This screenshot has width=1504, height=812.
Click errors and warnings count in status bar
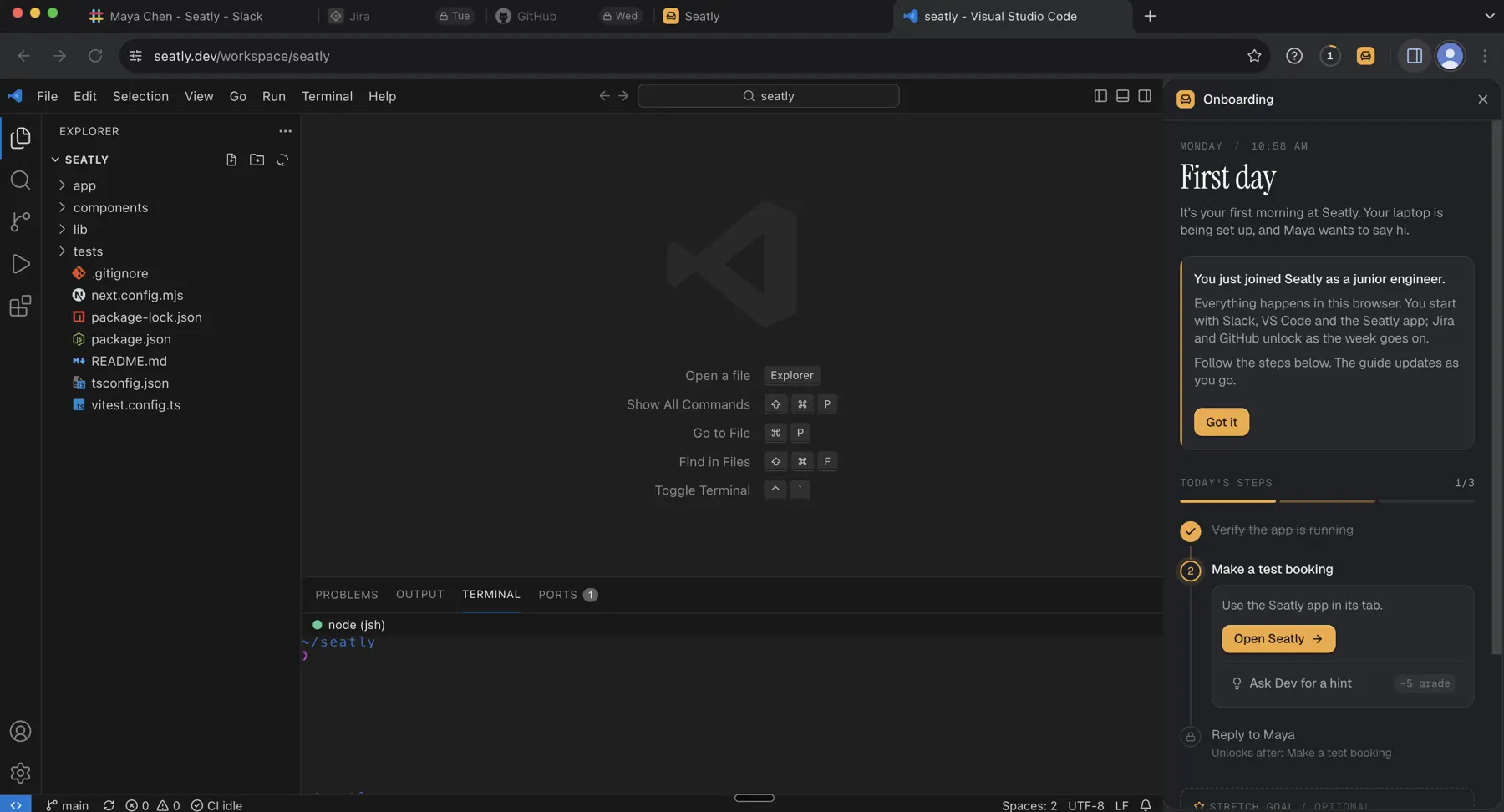[x=153, y=805]
